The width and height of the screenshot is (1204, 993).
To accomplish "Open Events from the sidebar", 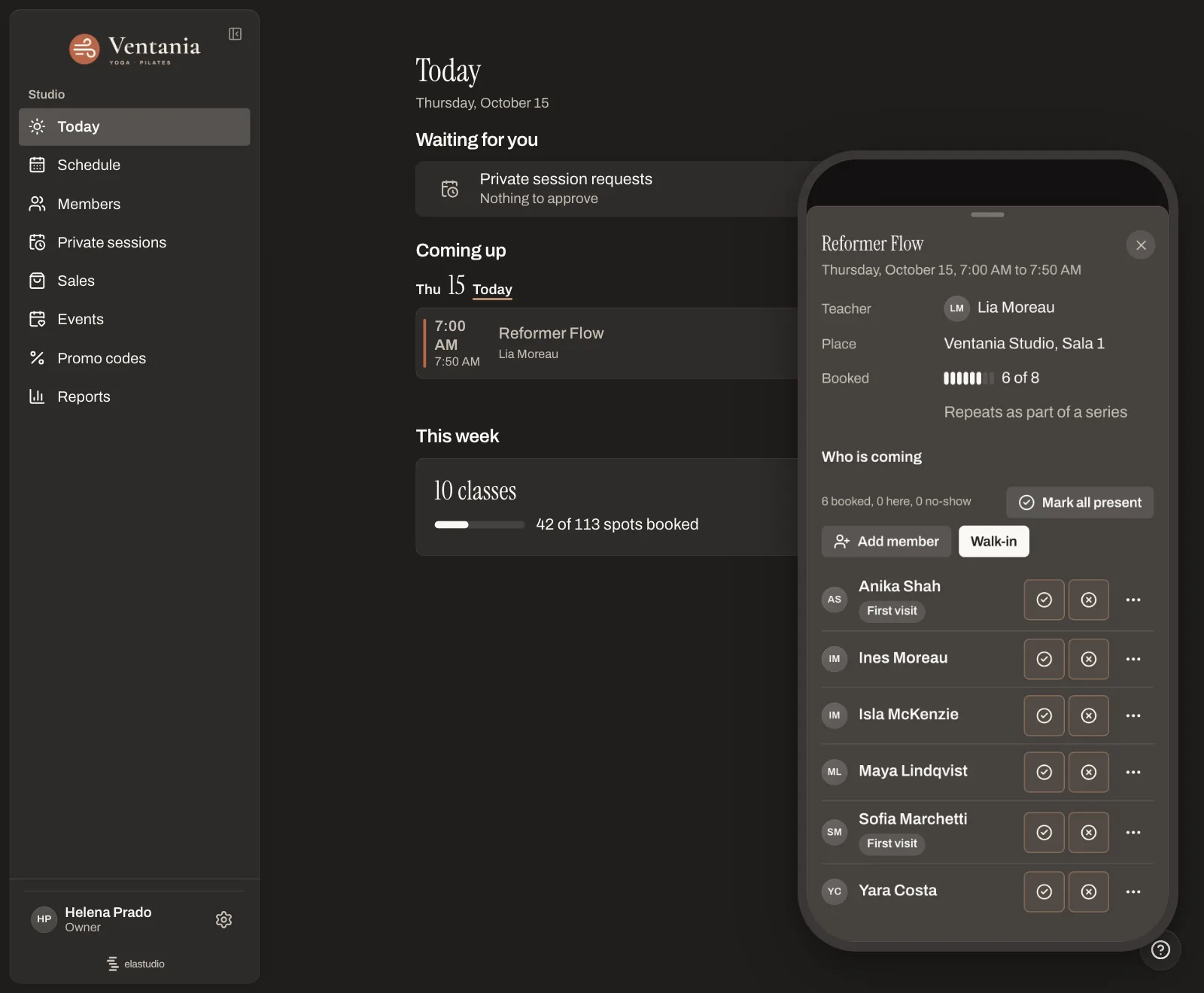I will (x=135, y=319).
